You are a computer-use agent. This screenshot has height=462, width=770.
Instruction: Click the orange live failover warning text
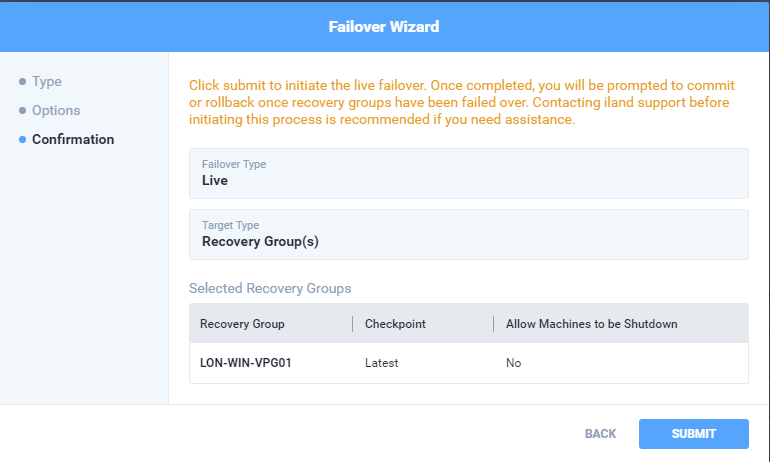coord(461,103)
